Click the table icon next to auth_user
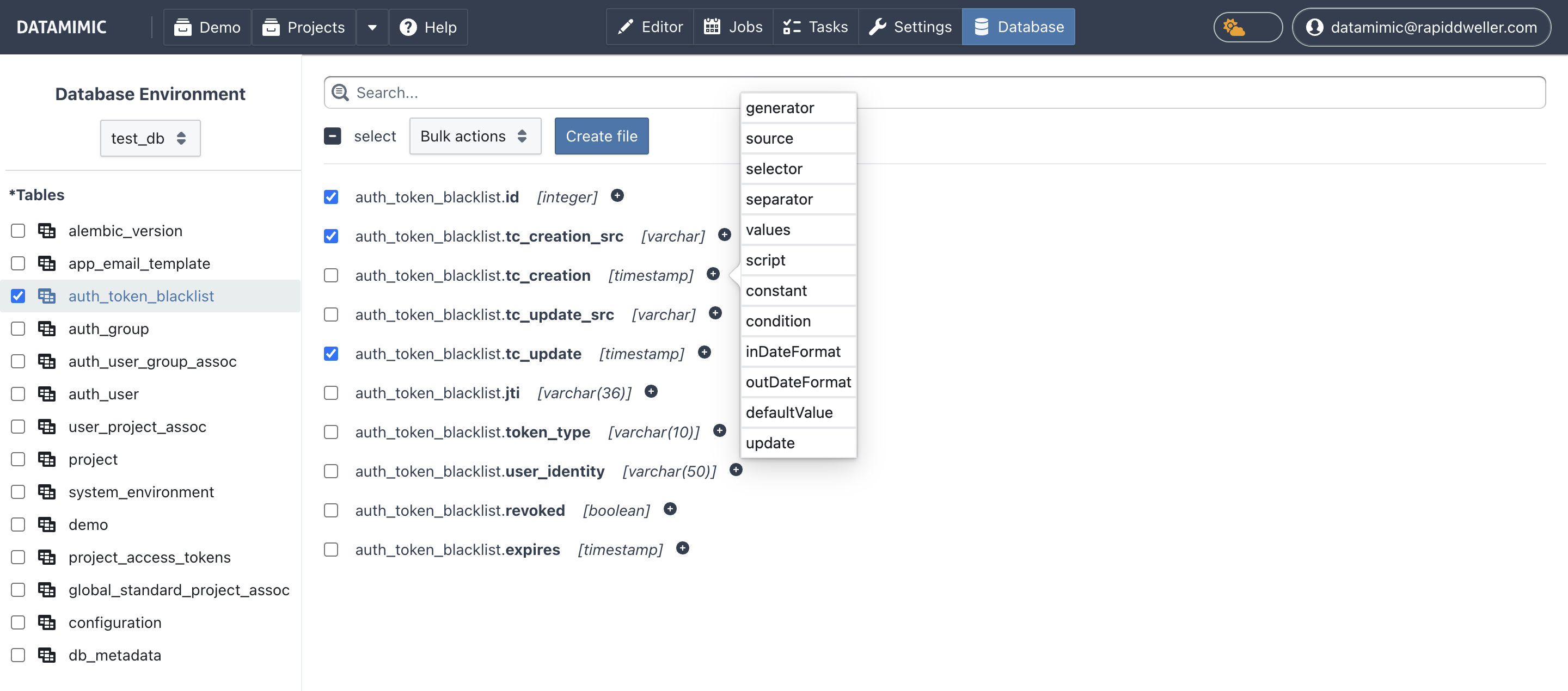The width and height of the screenshot is (1568, 691). (47, 393)
